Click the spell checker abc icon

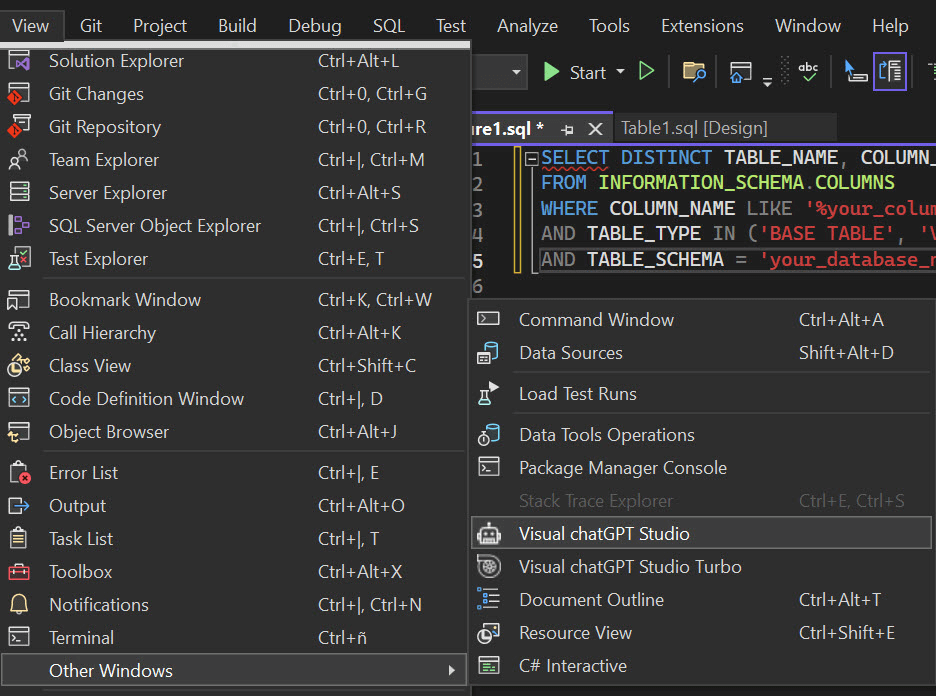(x=808, y=71)
